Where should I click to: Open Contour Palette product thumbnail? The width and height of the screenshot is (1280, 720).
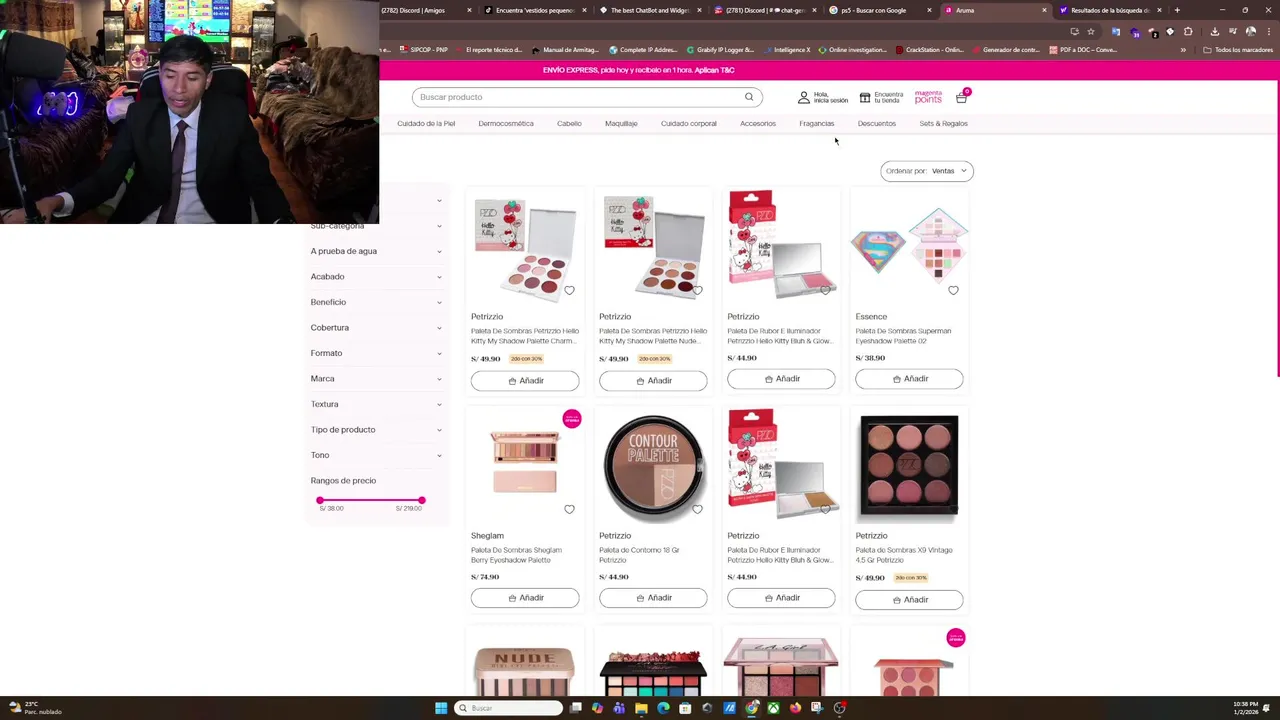tap(653, 468)
